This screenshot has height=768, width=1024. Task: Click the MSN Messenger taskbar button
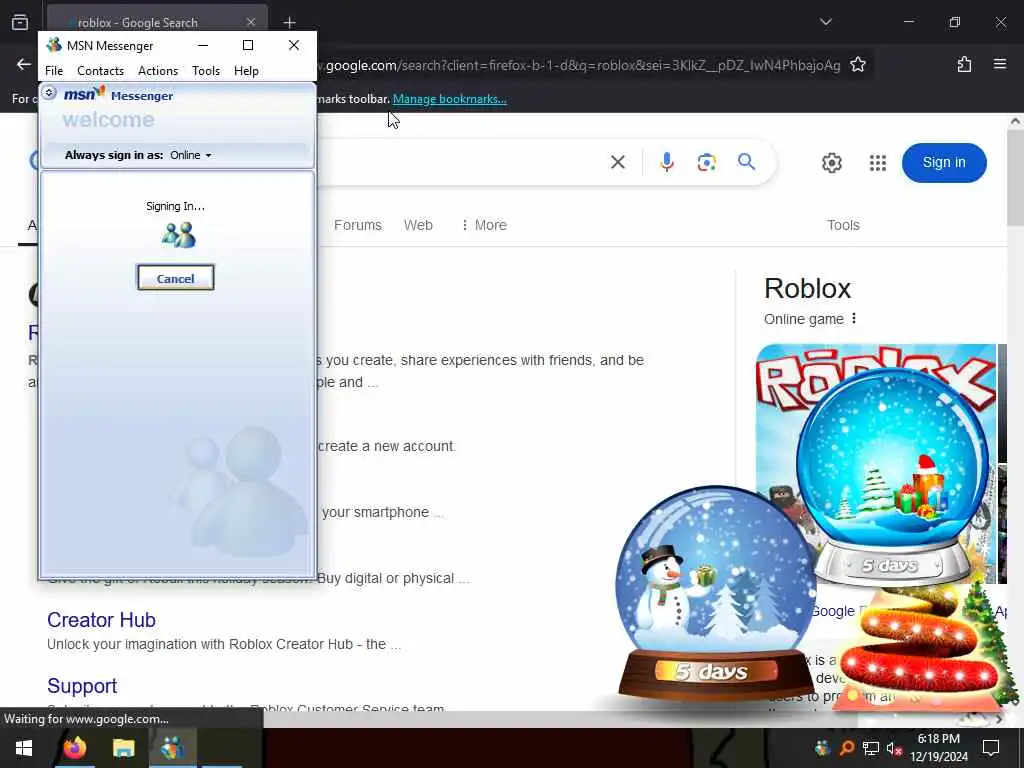(x=172, y=748)
